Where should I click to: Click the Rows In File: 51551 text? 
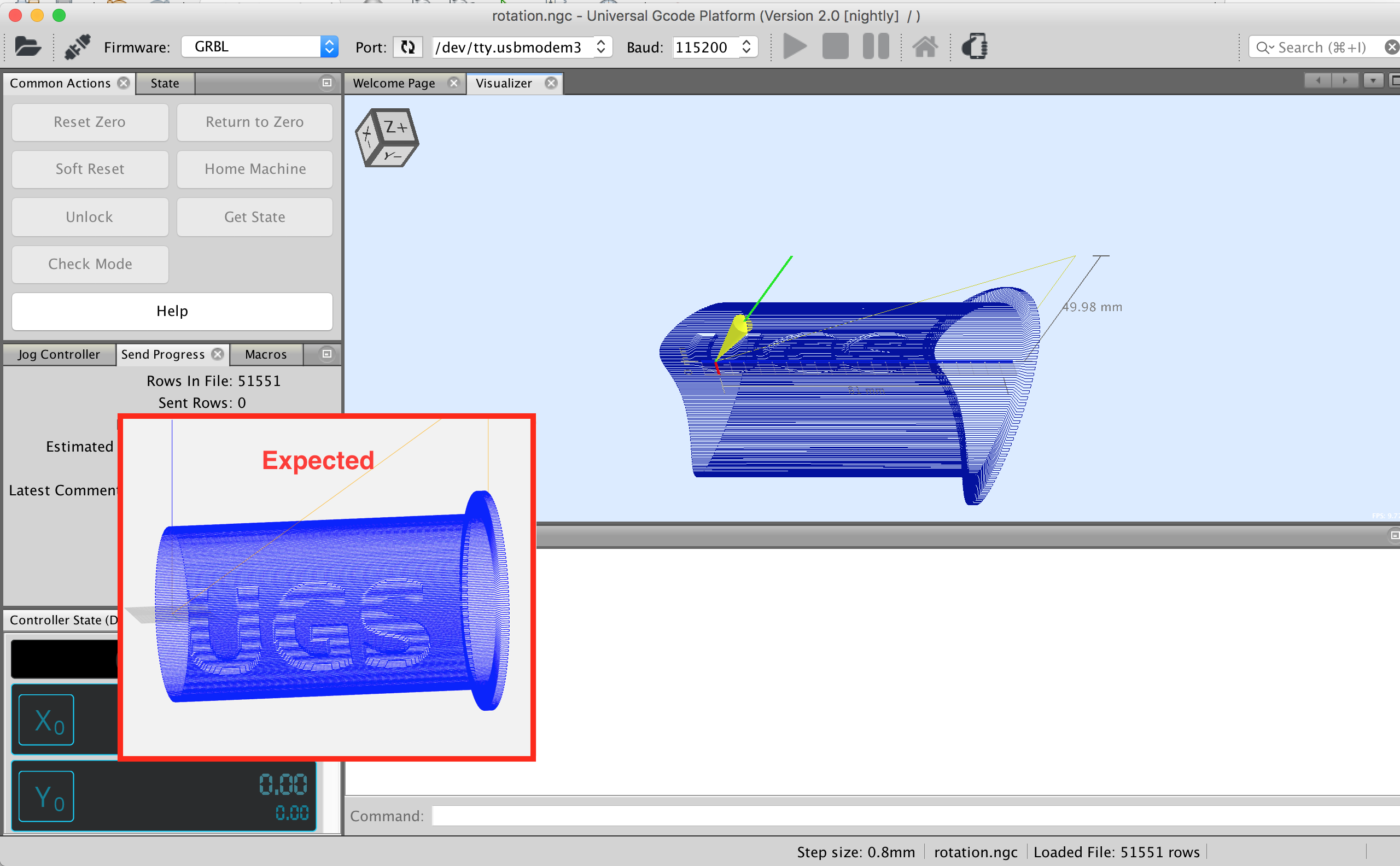[x=214, y=381]
